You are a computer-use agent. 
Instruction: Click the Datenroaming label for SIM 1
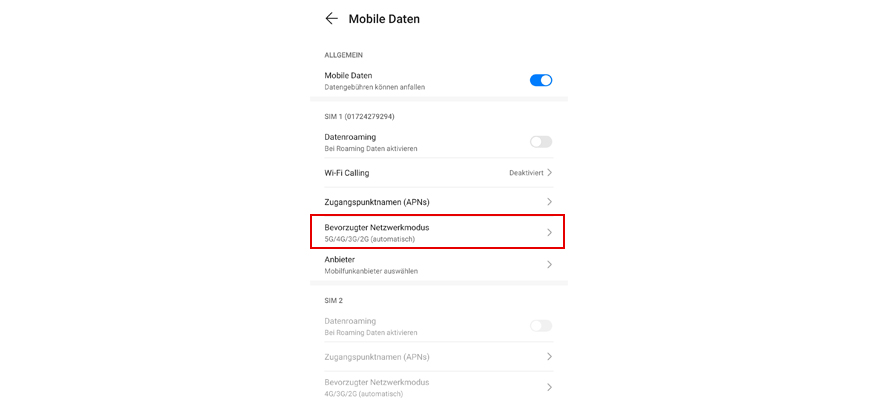pyautogui.click(x=350, y=137)
